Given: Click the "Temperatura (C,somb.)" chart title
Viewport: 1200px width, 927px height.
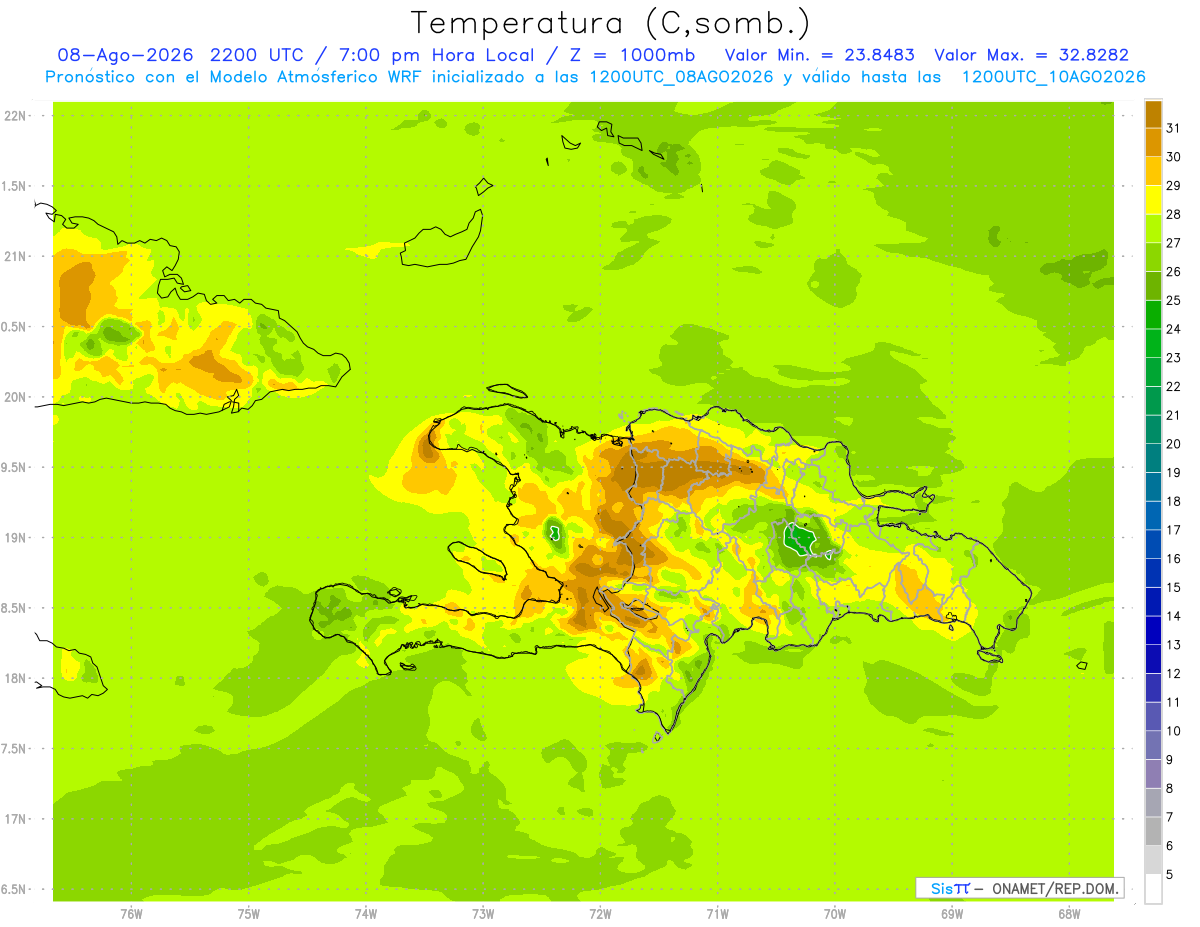Looking at the screenshot, I should [610, 23].
